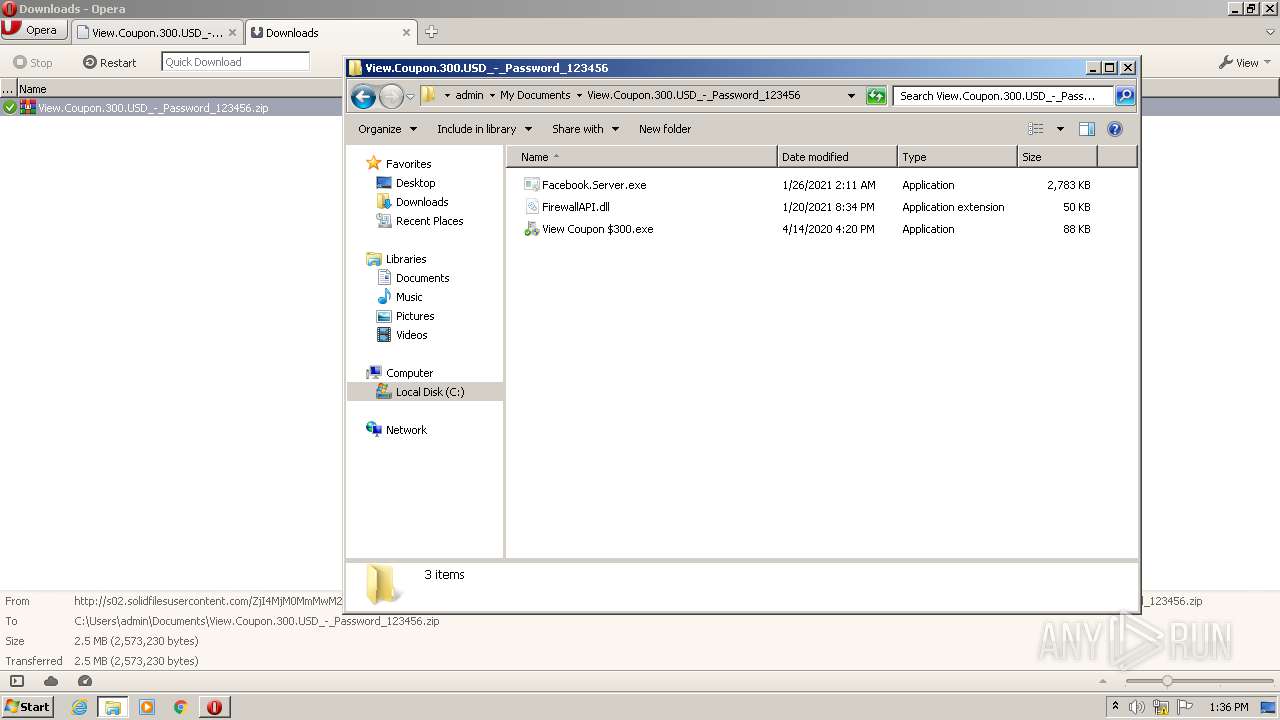Select Libraries in navigation pane
This screenshot has width=1280, height=720.
[x=406, y=259]
